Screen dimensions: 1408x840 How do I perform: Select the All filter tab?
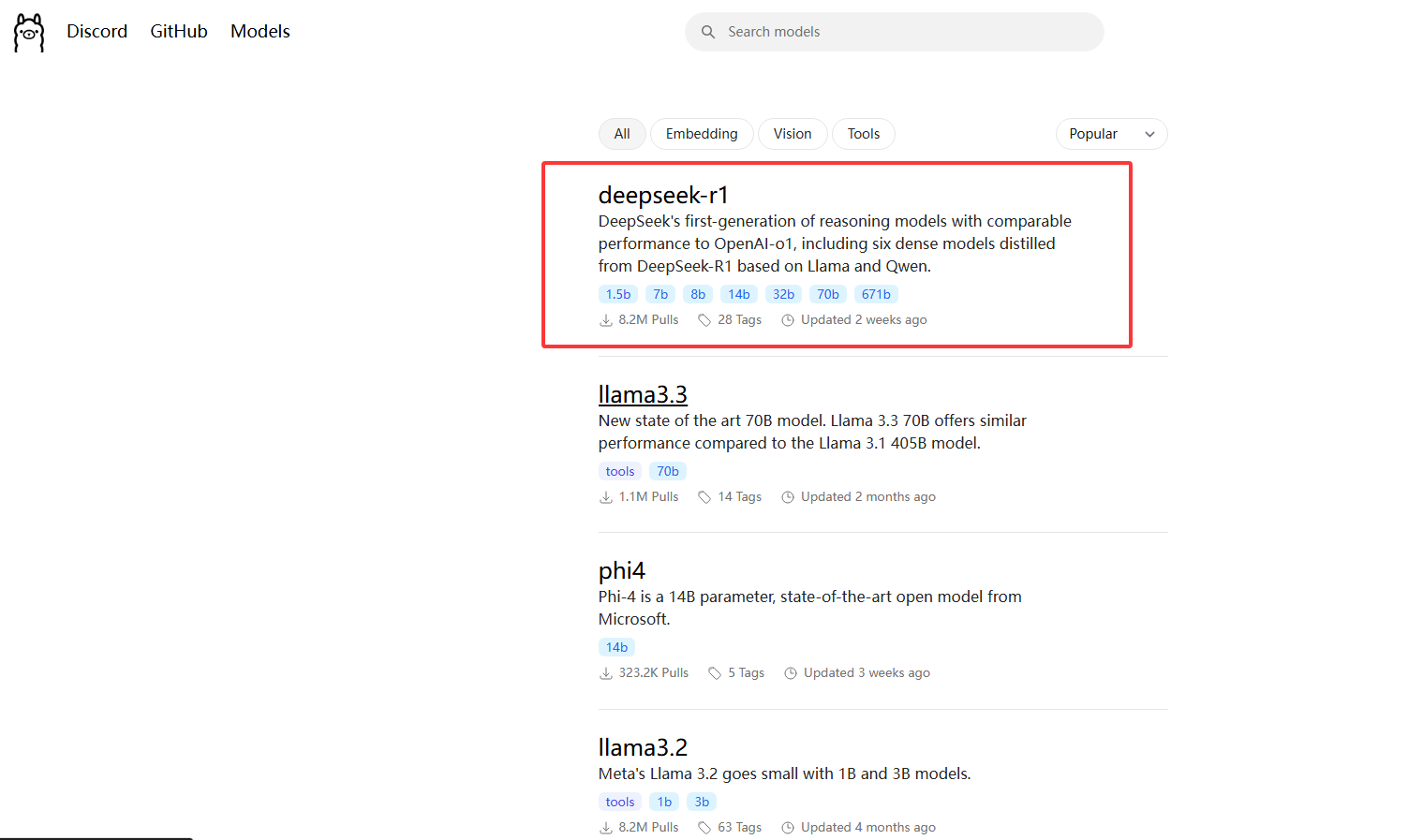pyautogui.click(x=622, y=134)
